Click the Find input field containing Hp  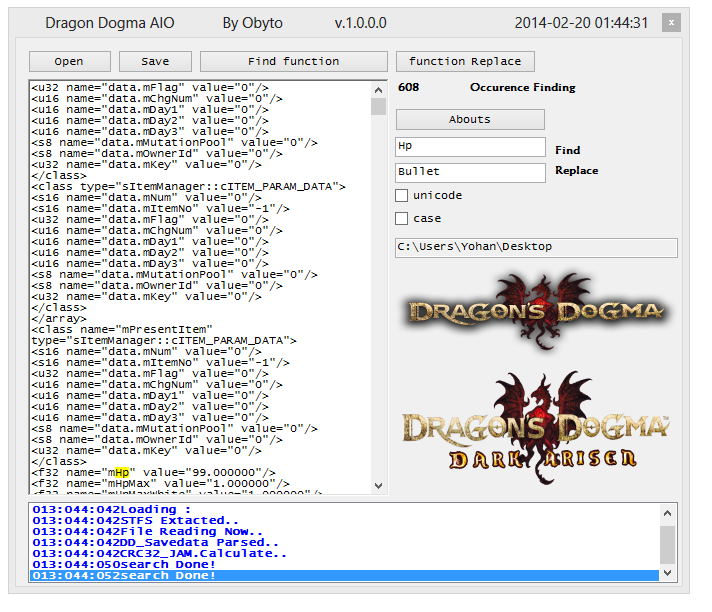(x=470, y=147)
